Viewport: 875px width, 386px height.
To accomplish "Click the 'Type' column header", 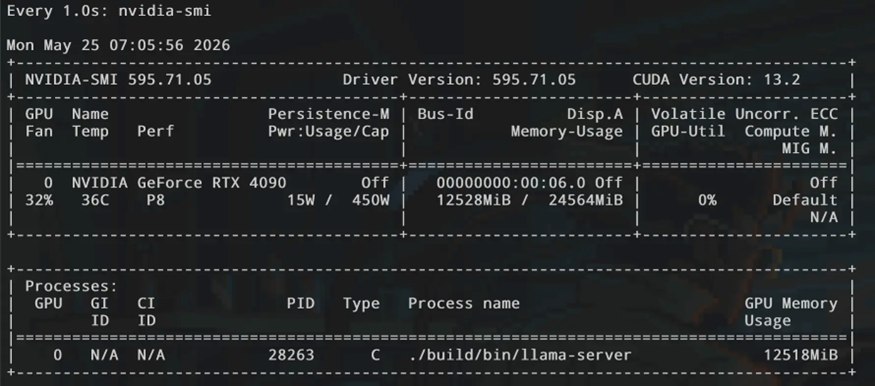I will pyautogui.click(x=361, y=304).
